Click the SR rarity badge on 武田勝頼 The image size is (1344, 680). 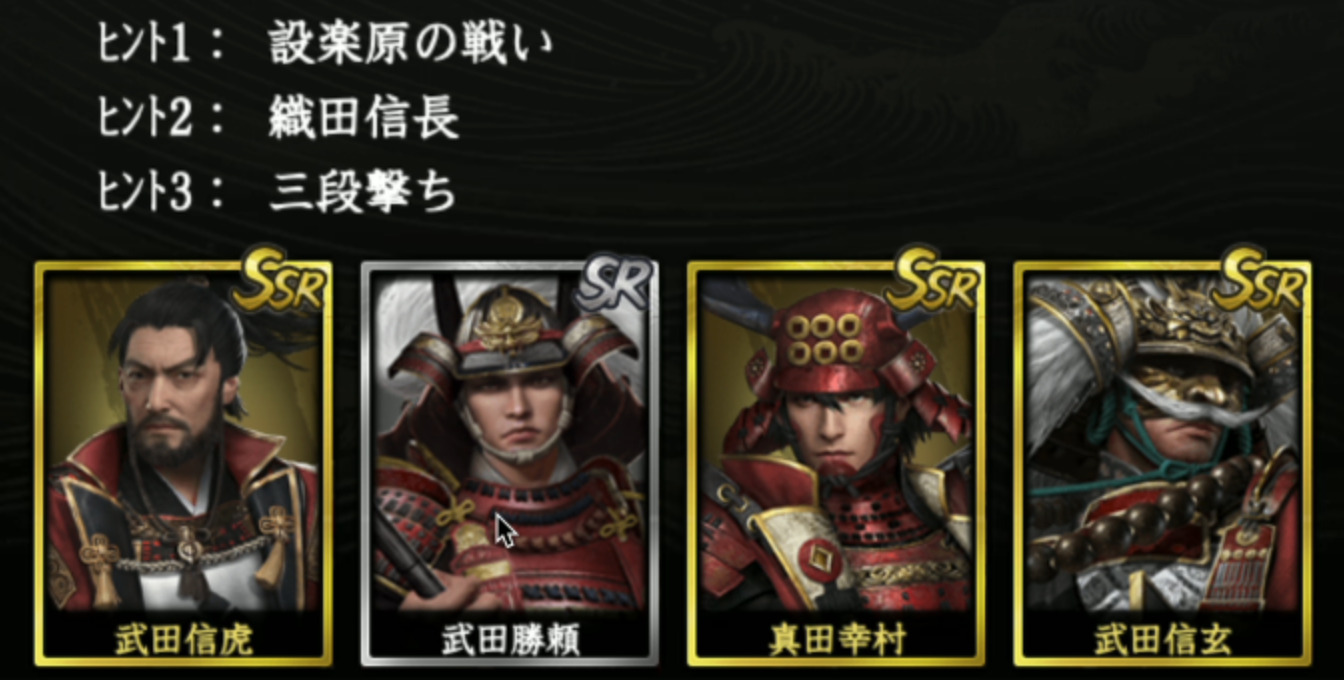614,284
